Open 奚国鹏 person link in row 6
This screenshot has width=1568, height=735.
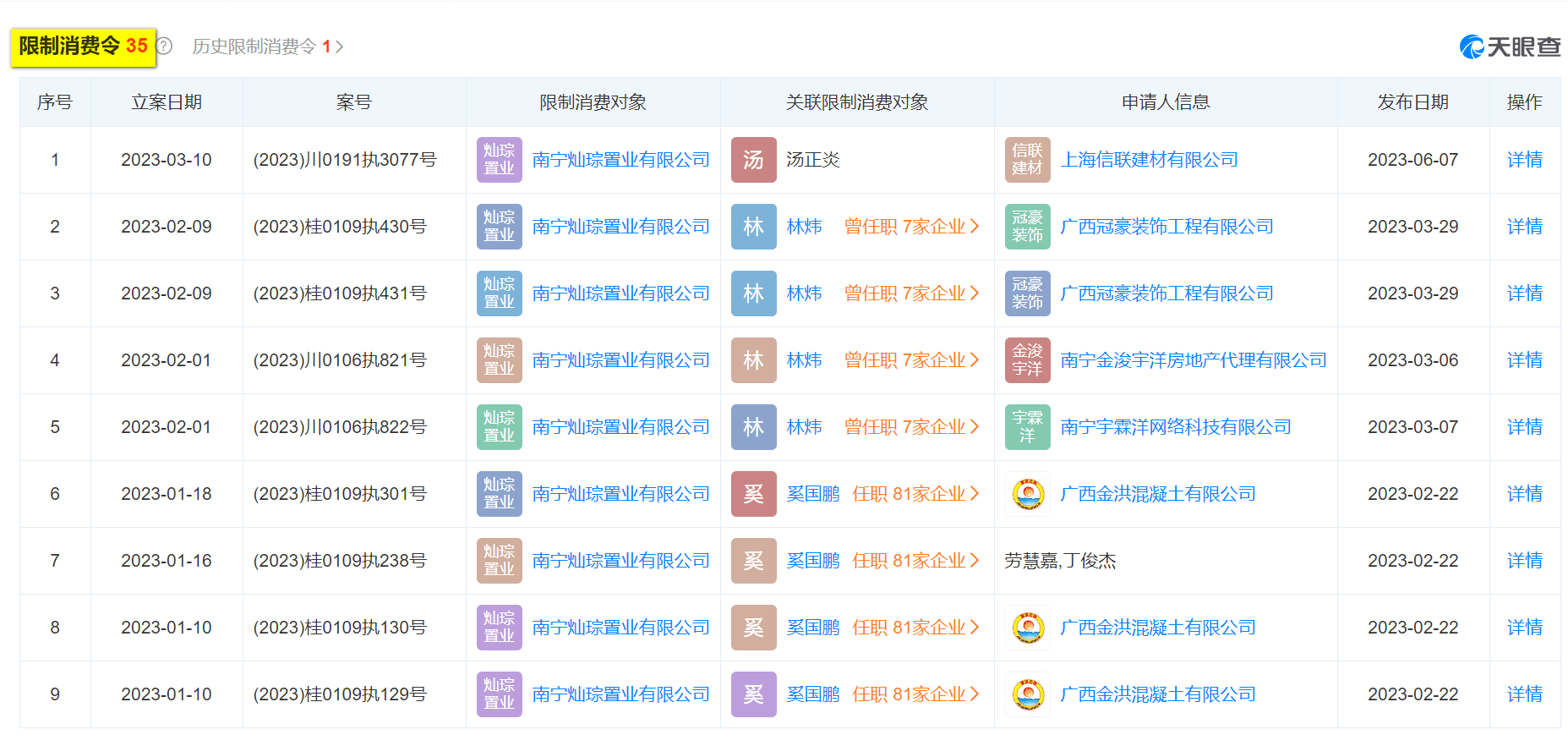click(x=813, y=494)
